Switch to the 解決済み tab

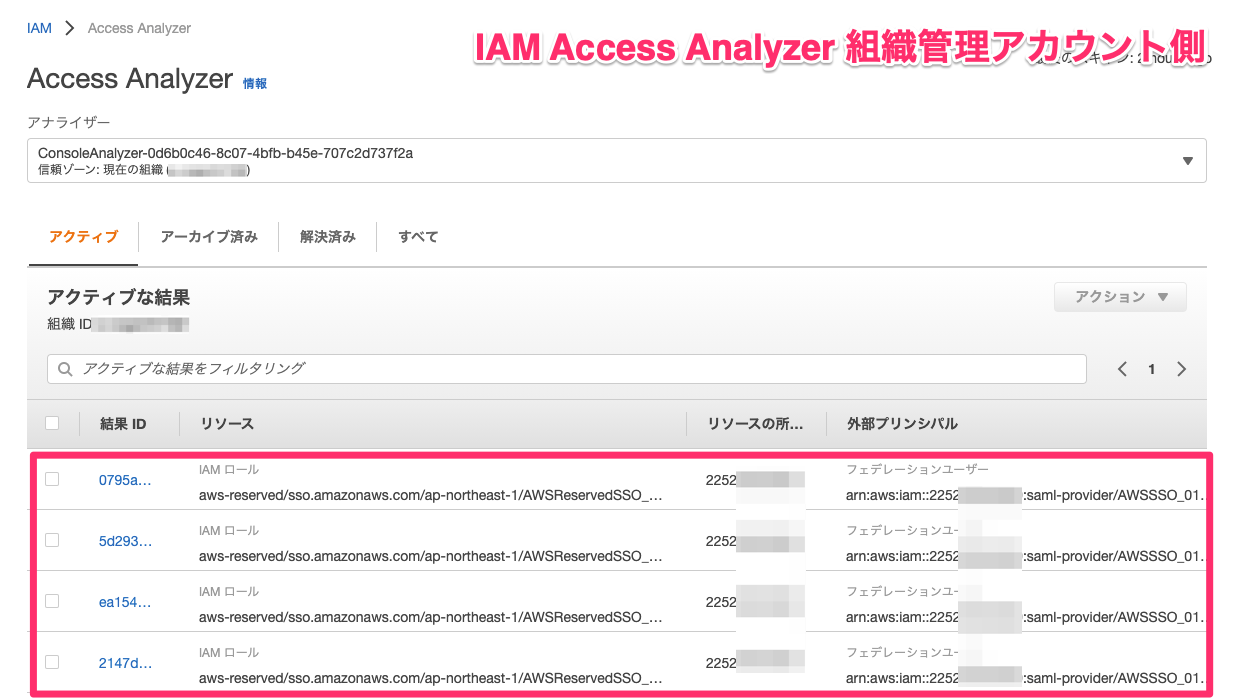point(328,237)
